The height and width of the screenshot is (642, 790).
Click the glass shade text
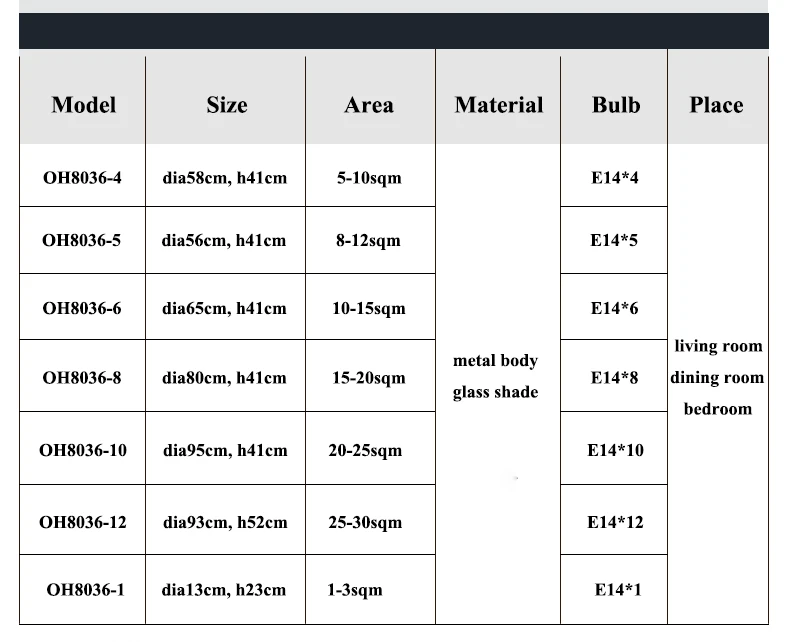pos(495,392)
